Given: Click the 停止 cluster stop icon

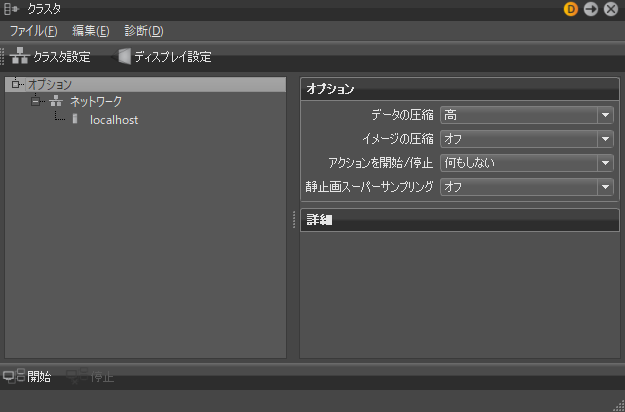Looking at the screenshot, I should [x=77, y=376].
